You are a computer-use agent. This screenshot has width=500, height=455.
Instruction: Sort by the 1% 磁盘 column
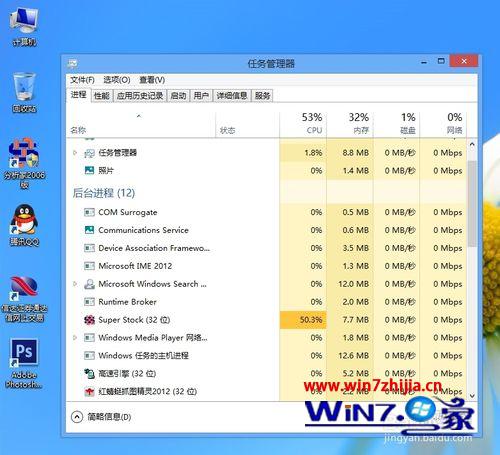point(396,124)
